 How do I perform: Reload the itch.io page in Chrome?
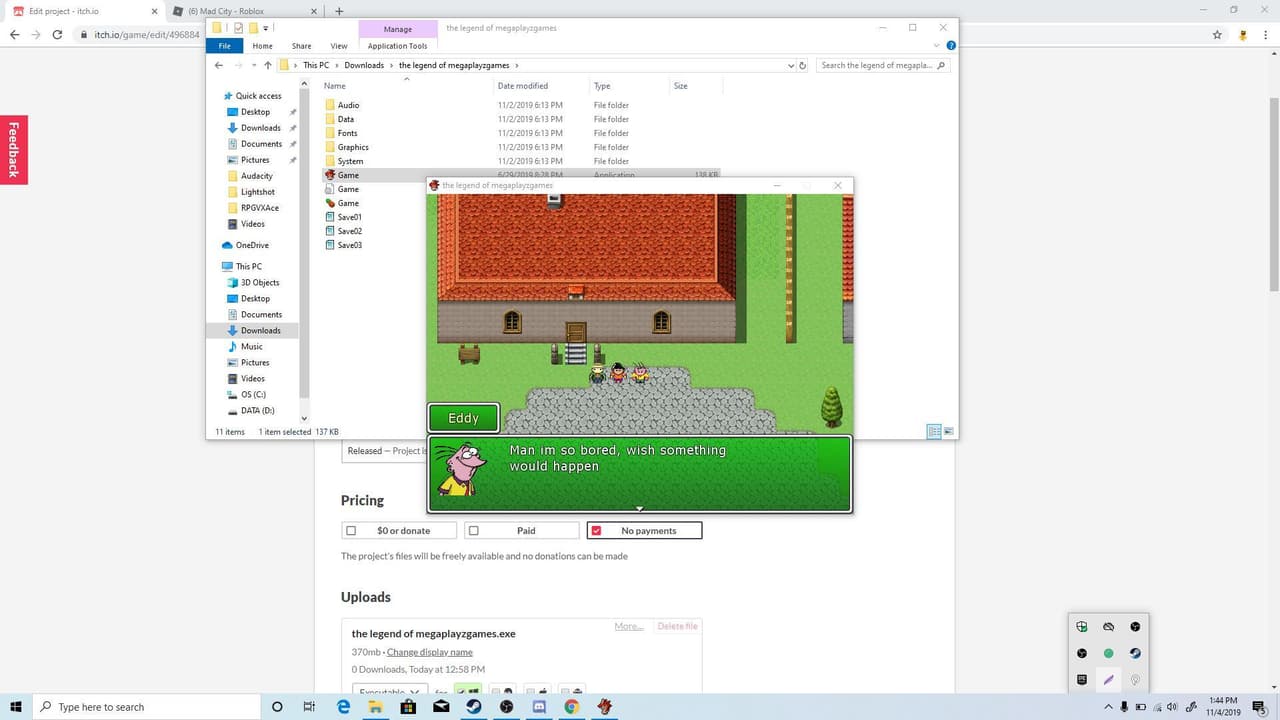tap(57, 34)
